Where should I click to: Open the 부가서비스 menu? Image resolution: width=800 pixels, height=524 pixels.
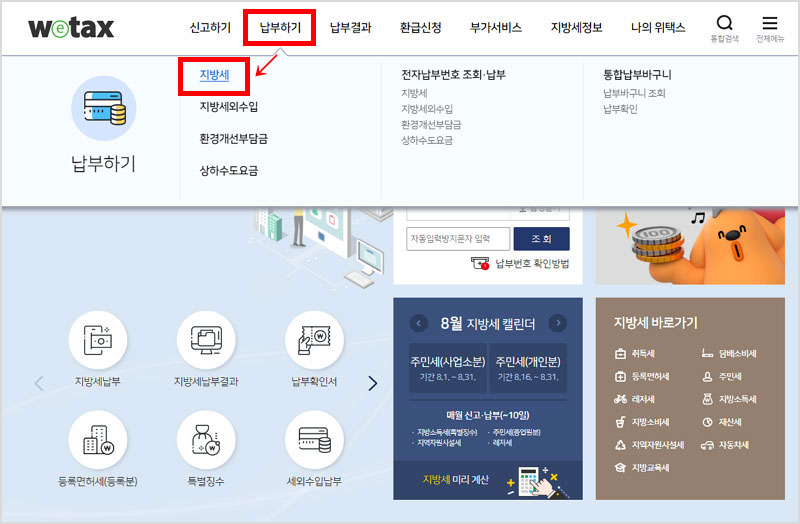(x=496, y=28)
